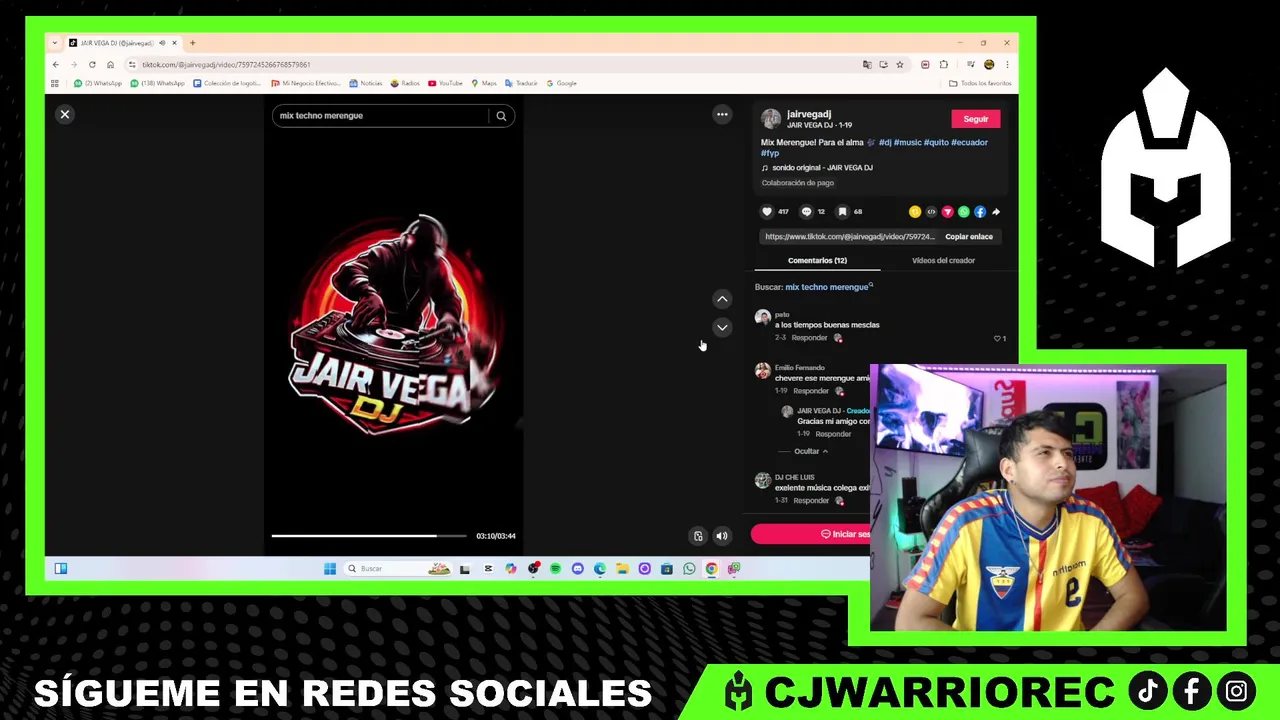Save video with bookmark icon

coord(842,212)
